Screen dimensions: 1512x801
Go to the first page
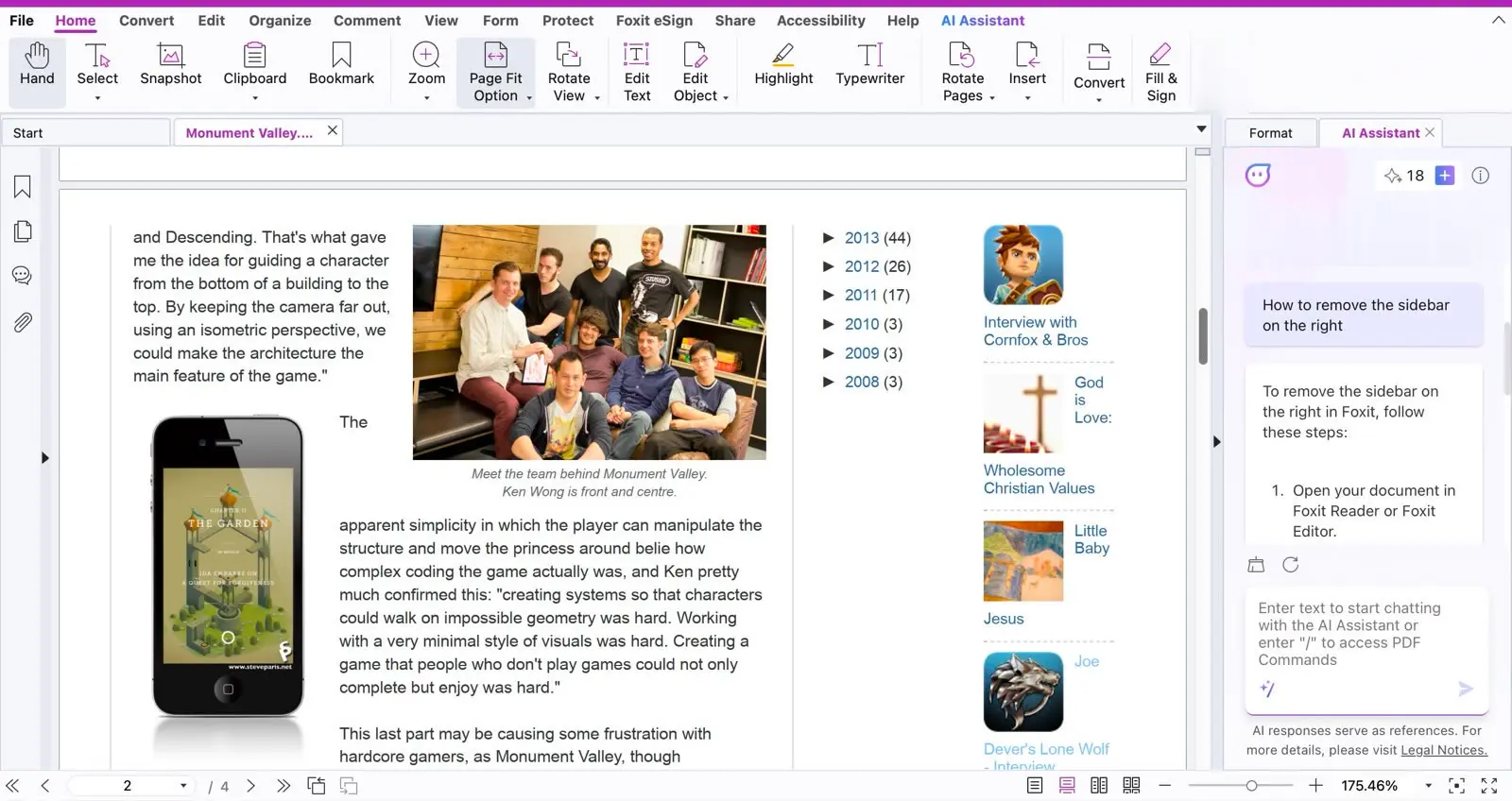coord(13,786)
